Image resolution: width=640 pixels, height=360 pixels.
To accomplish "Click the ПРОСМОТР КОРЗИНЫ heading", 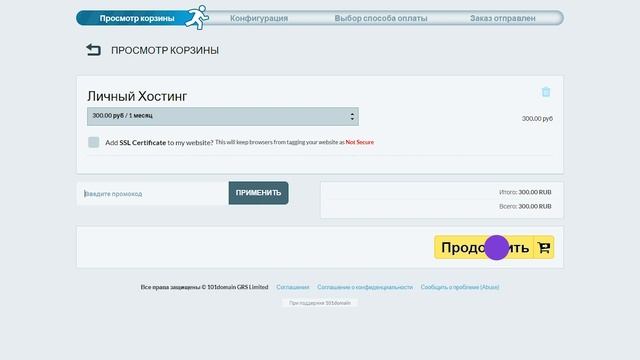I will [x=165, y=50].
